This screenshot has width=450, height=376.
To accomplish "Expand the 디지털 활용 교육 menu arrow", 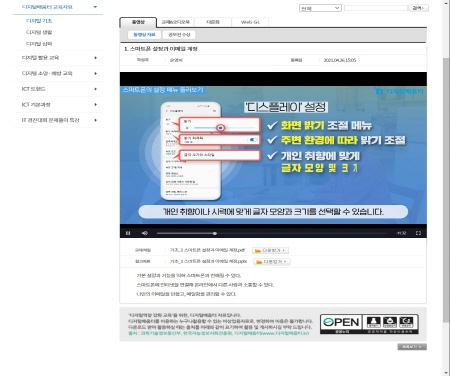I will tap(96, 58).
